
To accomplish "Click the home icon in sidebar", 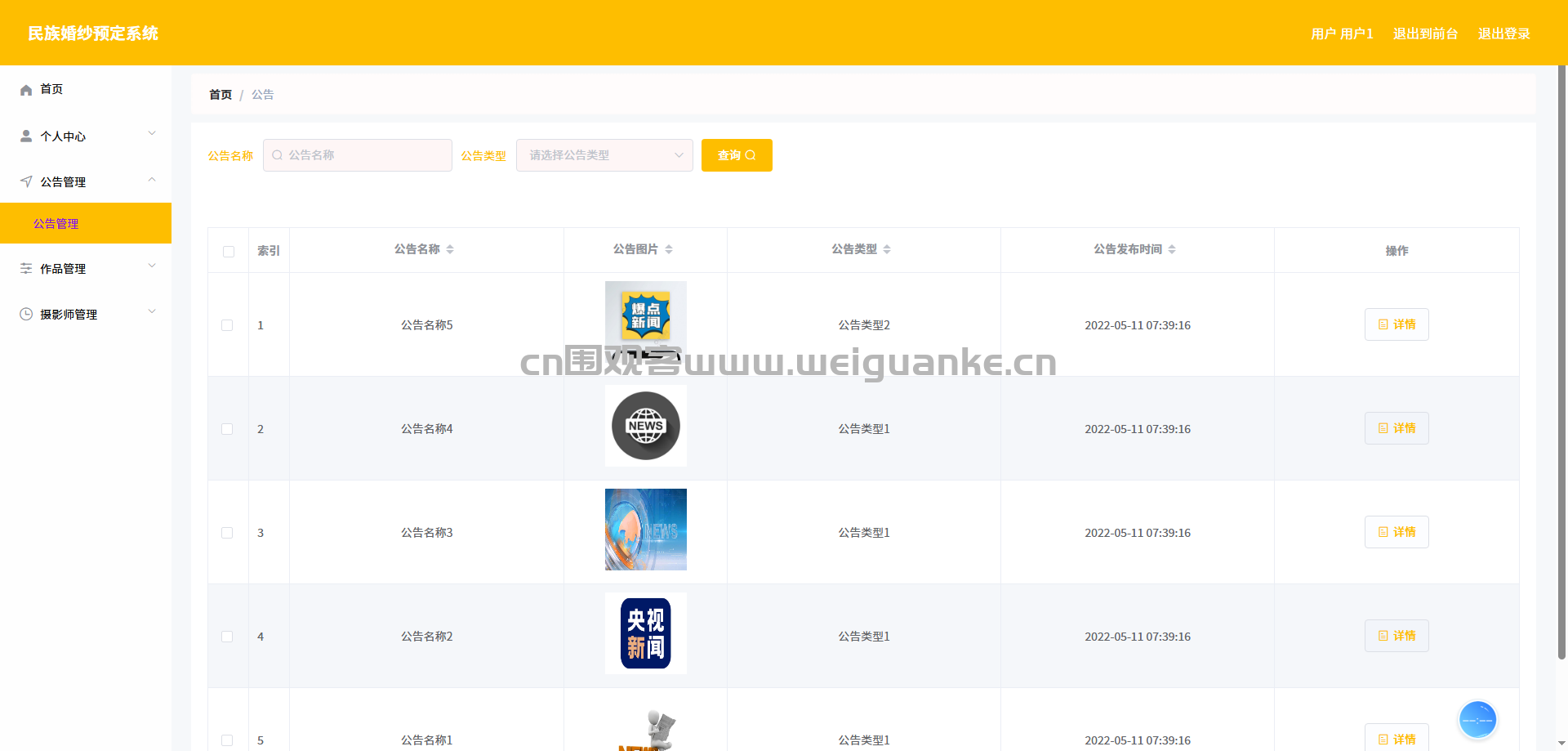I will click(26, 90).
